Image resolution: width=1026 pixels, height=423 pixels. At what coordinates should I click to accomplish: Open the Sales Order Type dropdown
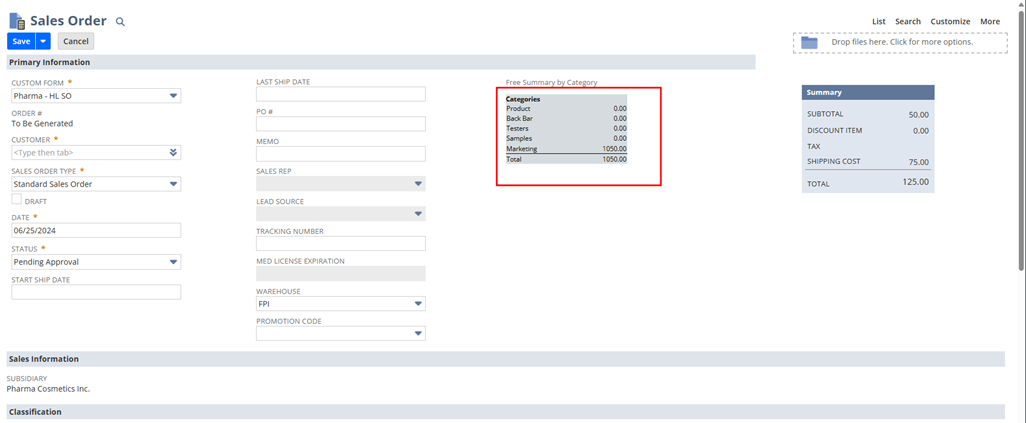173,184
